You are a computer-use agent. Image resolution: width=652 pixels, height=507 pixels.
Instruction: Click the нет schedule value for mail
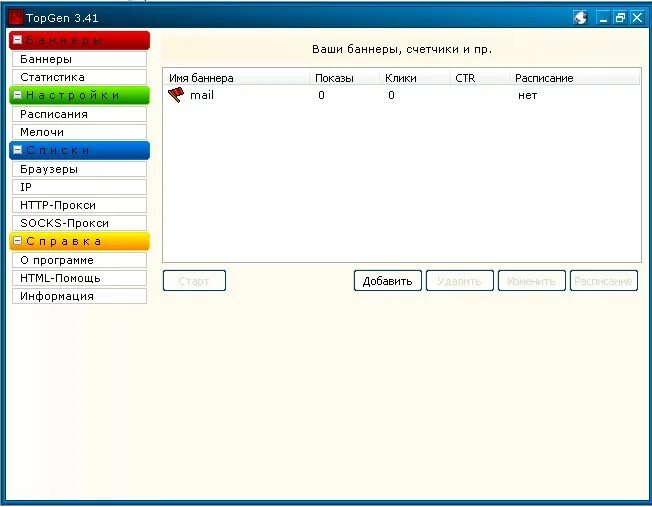click(x=527, y=95)
